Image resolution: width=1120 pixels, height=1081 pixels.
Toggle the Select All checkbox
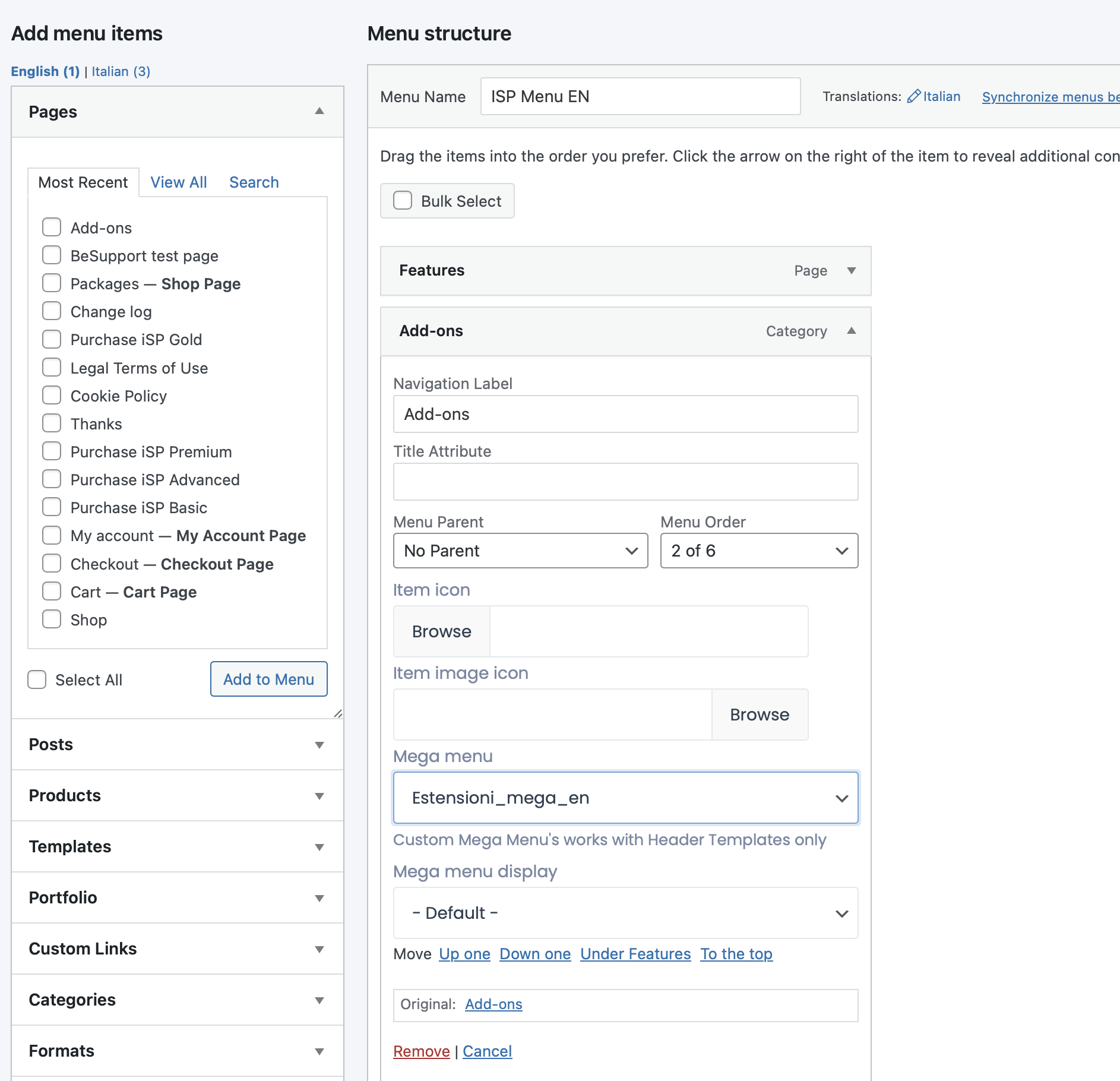click(x=37, y=679)
